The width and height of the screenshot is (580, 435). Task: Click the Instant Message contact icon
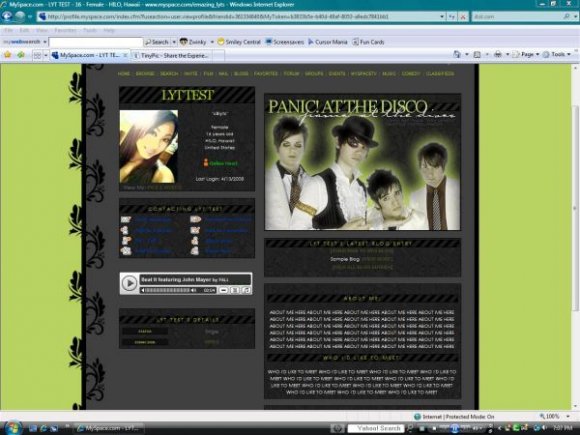pos(126,240)
